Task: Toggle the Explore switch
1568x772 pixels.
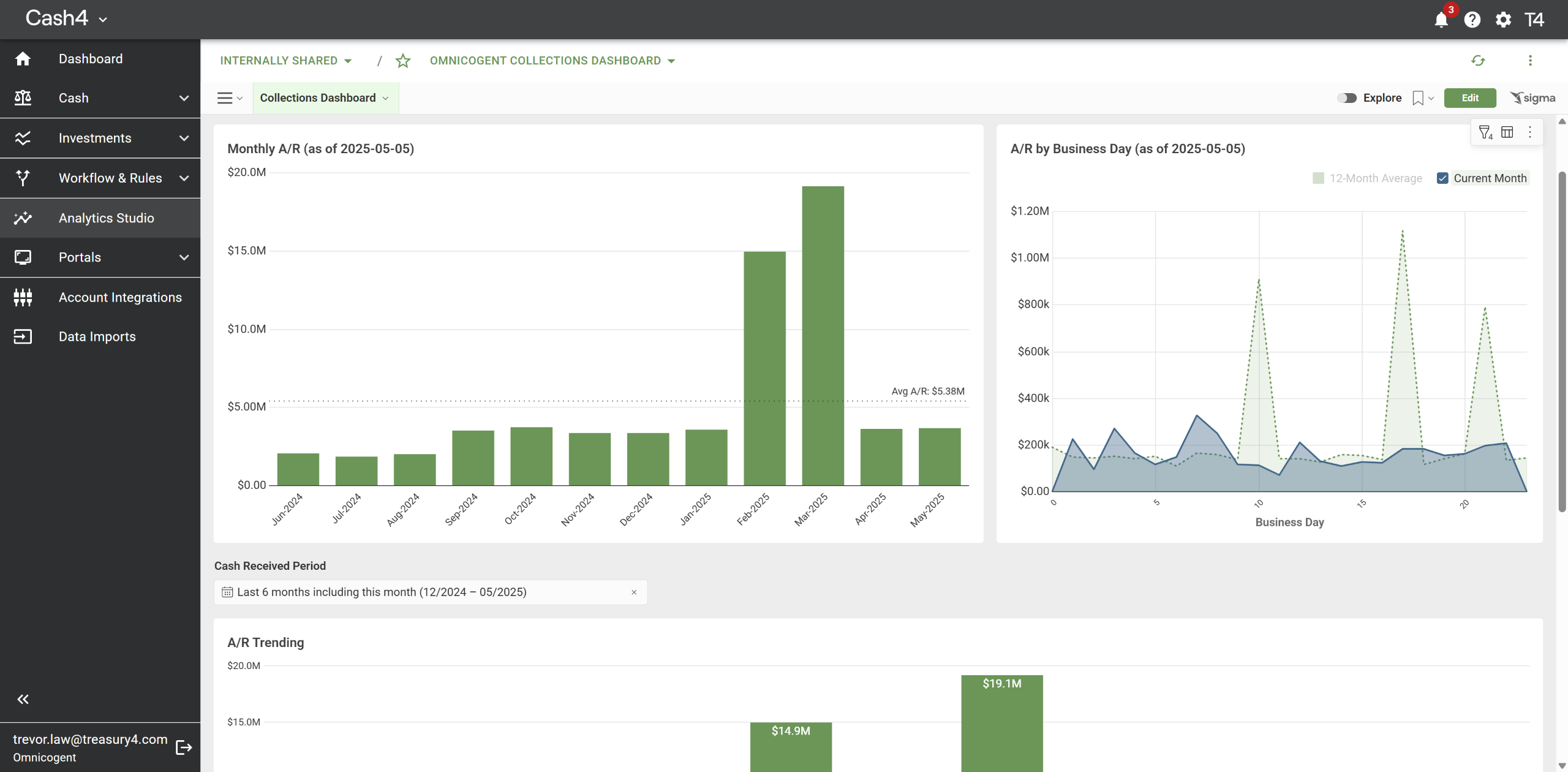Action: 1347,98
